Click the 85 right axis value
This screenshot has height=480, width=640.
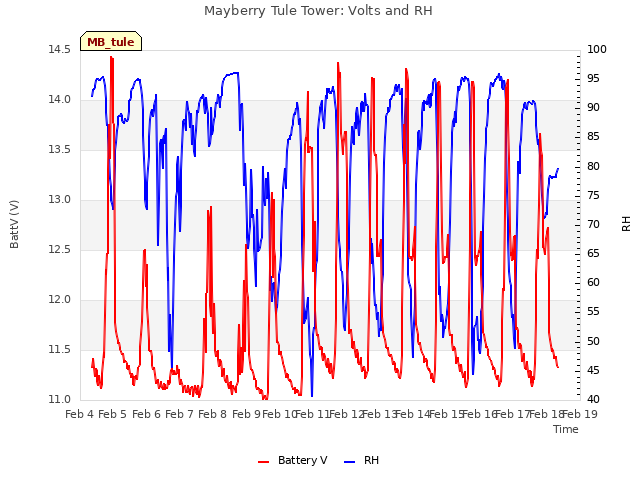coord(593,137)
